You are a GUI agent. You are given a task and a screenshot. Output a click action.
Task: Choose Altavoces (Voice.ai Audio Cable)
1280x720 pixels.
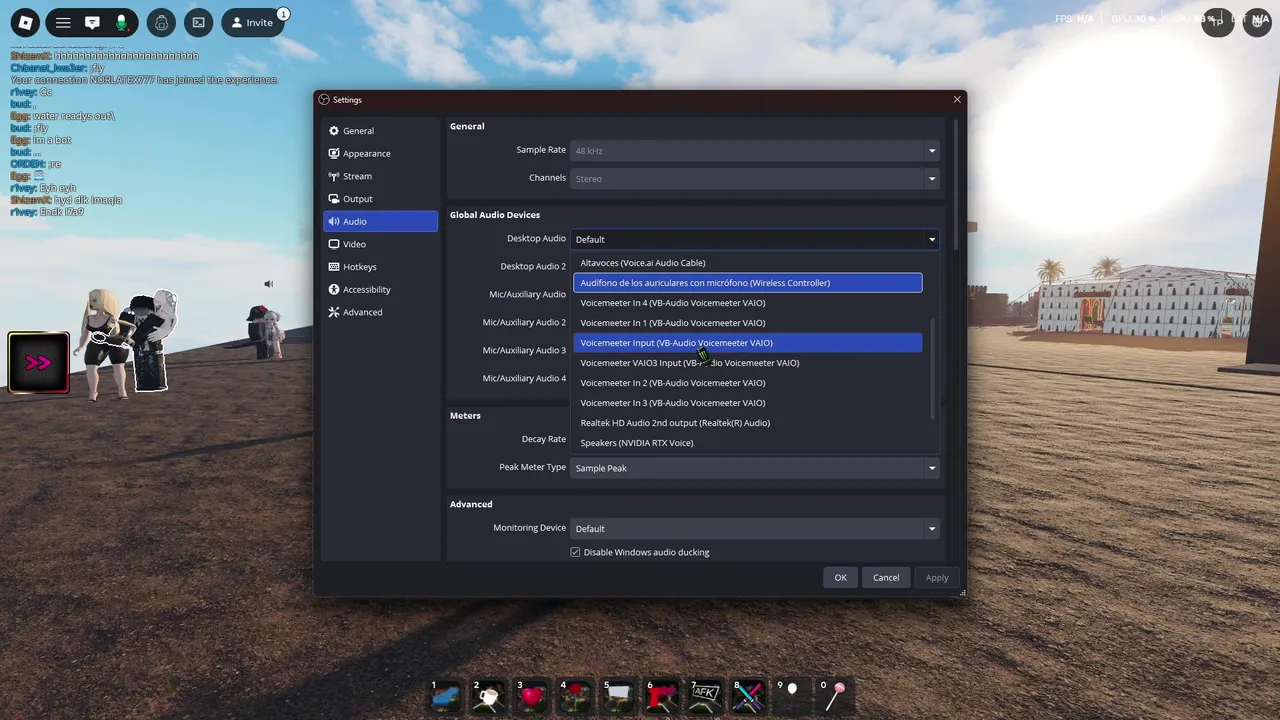(x=748, y=263)
